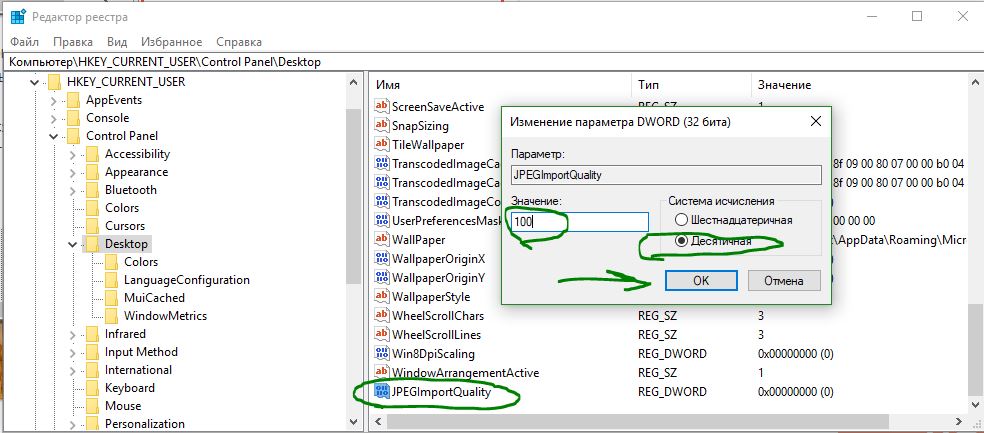Click the LanguageConfiguration folder icon
The width and height of the screenshot is (984, 433).
click(x=111, y=280)
